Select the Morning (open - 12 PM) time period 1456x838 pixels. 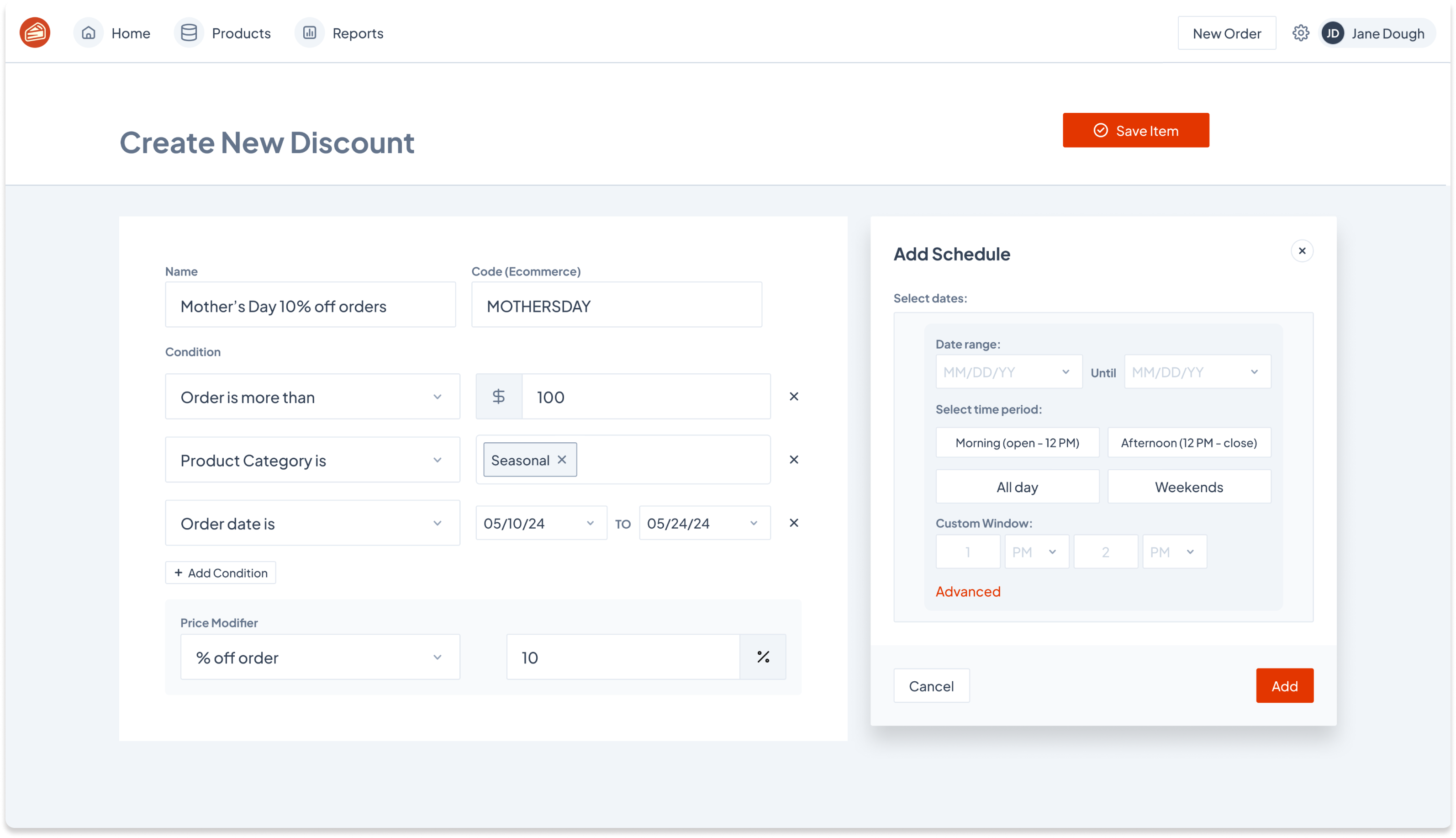click(1017, 442)
